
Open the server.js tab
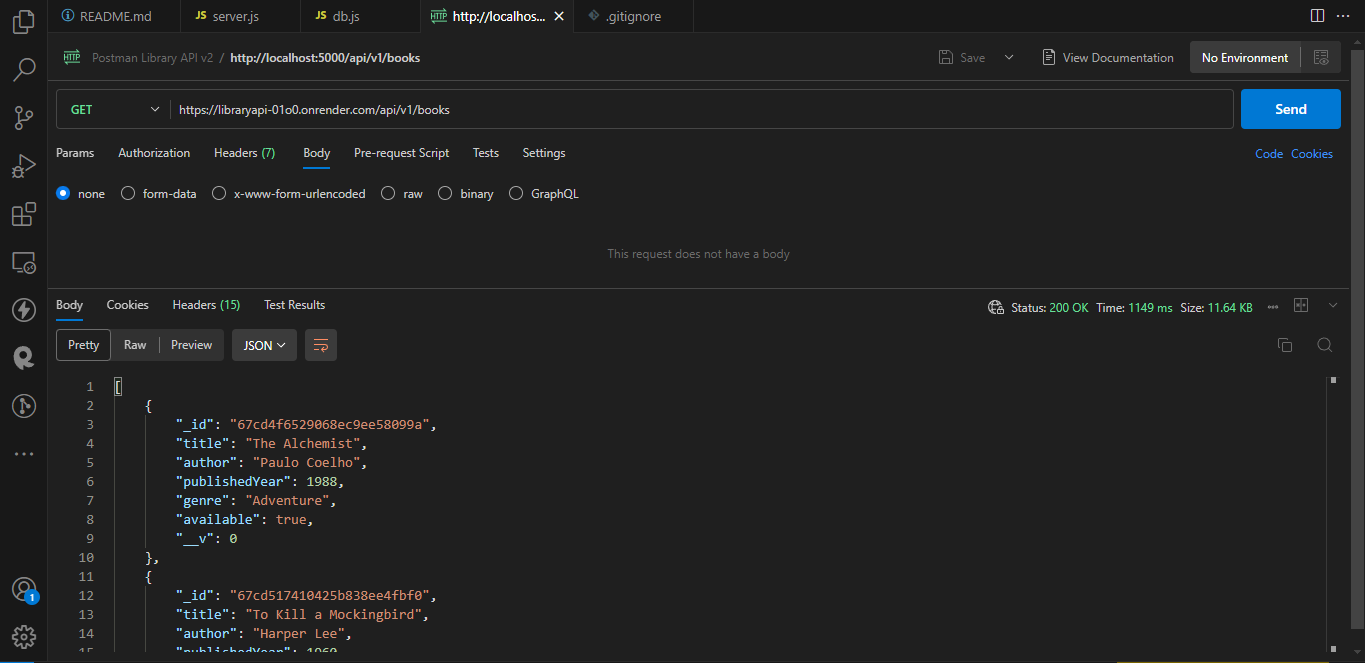pos(240,16)
